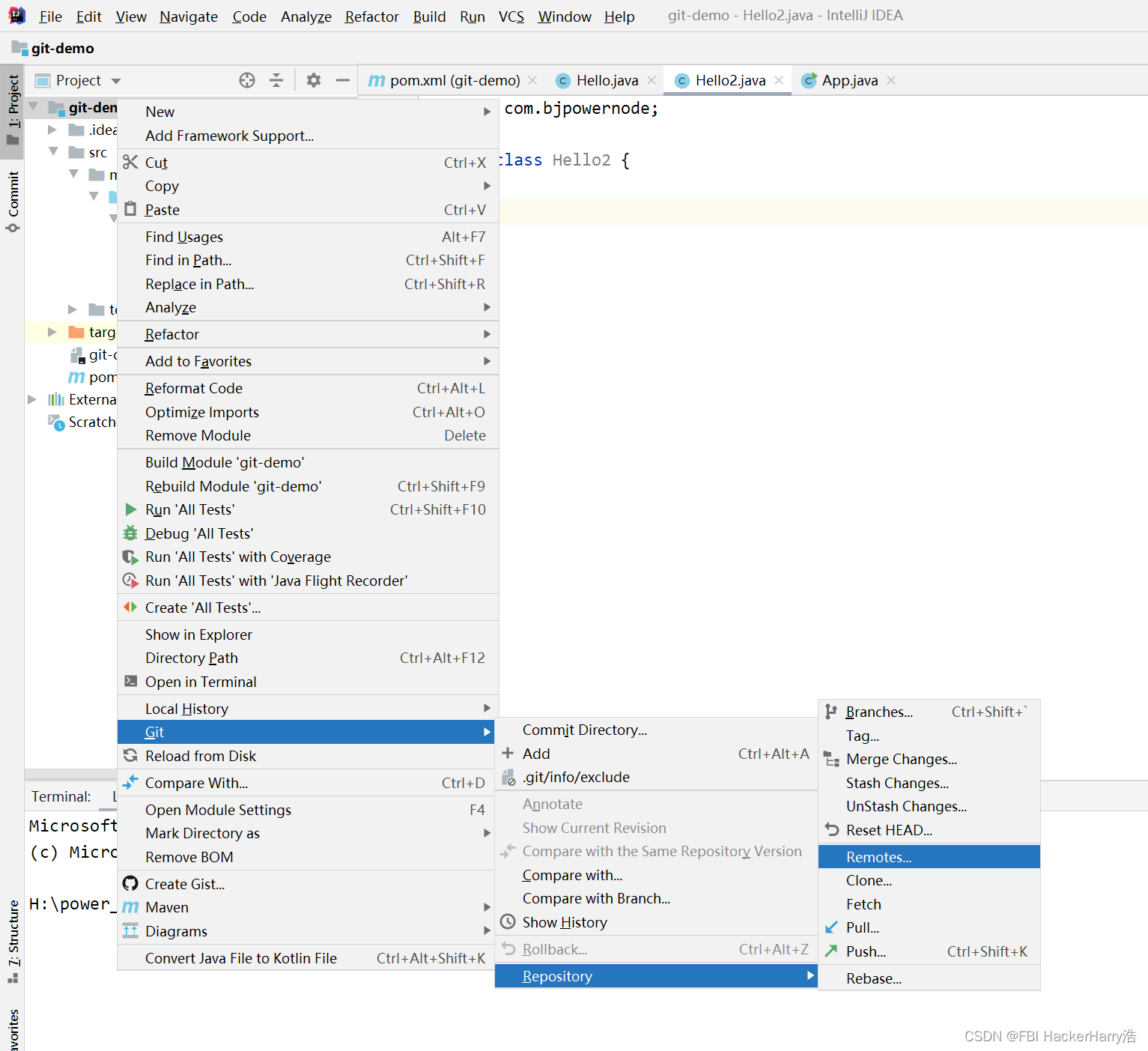Click the Debug 'All Tests' bug icon
The height and width of the screenshot is (1051, 1148).
pyautogui.click(x=130, y=533)
